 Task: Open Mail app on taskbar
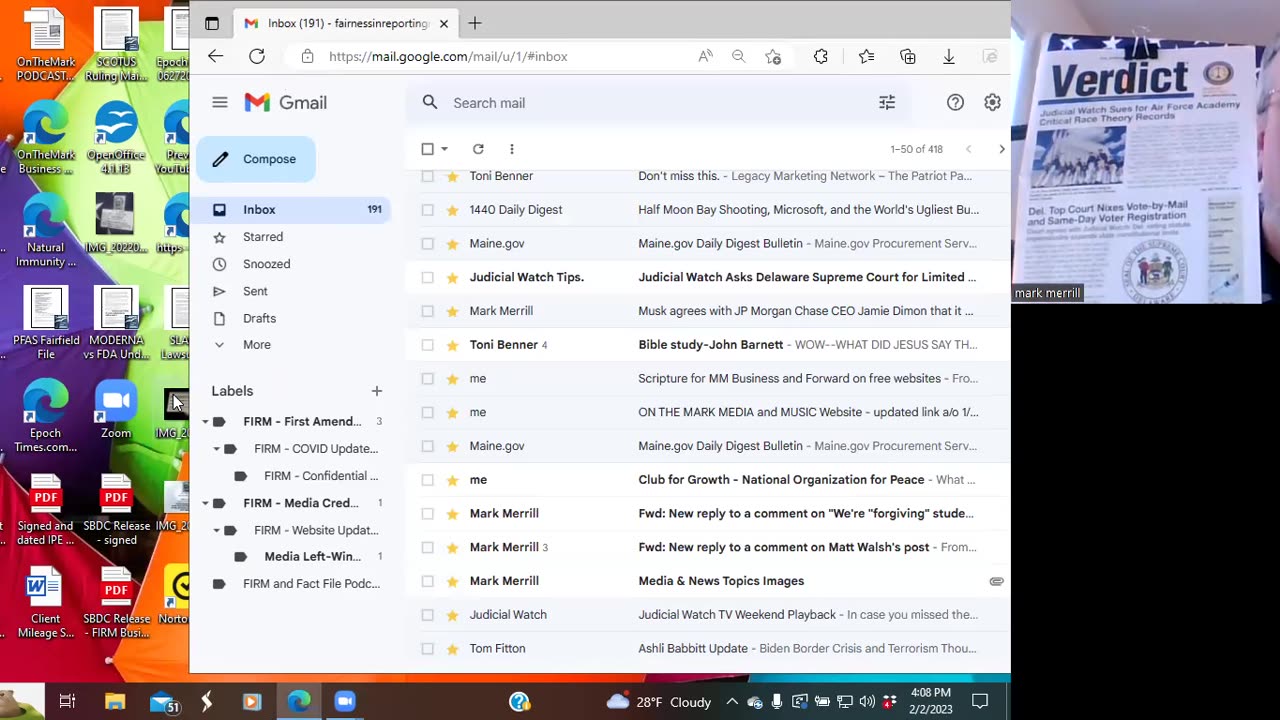pos(162,701)
